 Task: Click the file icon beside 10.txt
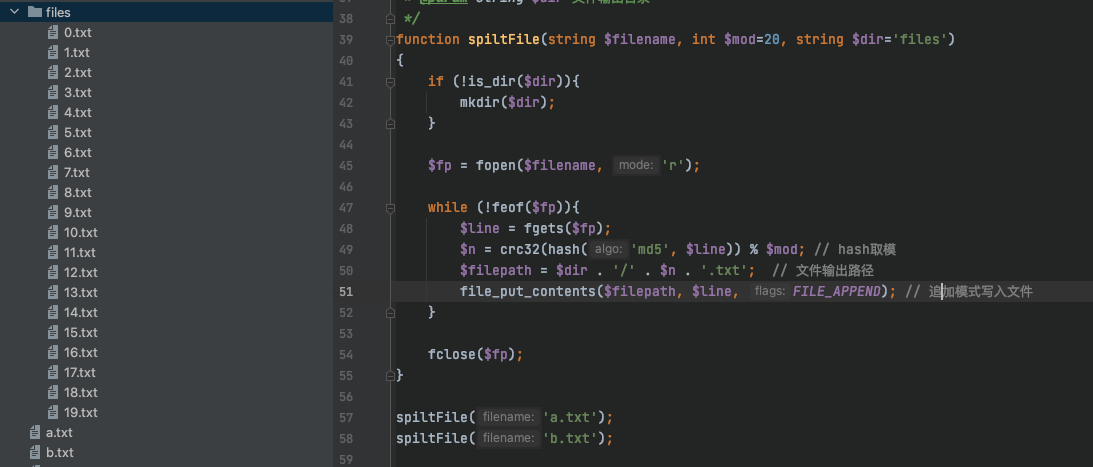[x=52, y=232]
